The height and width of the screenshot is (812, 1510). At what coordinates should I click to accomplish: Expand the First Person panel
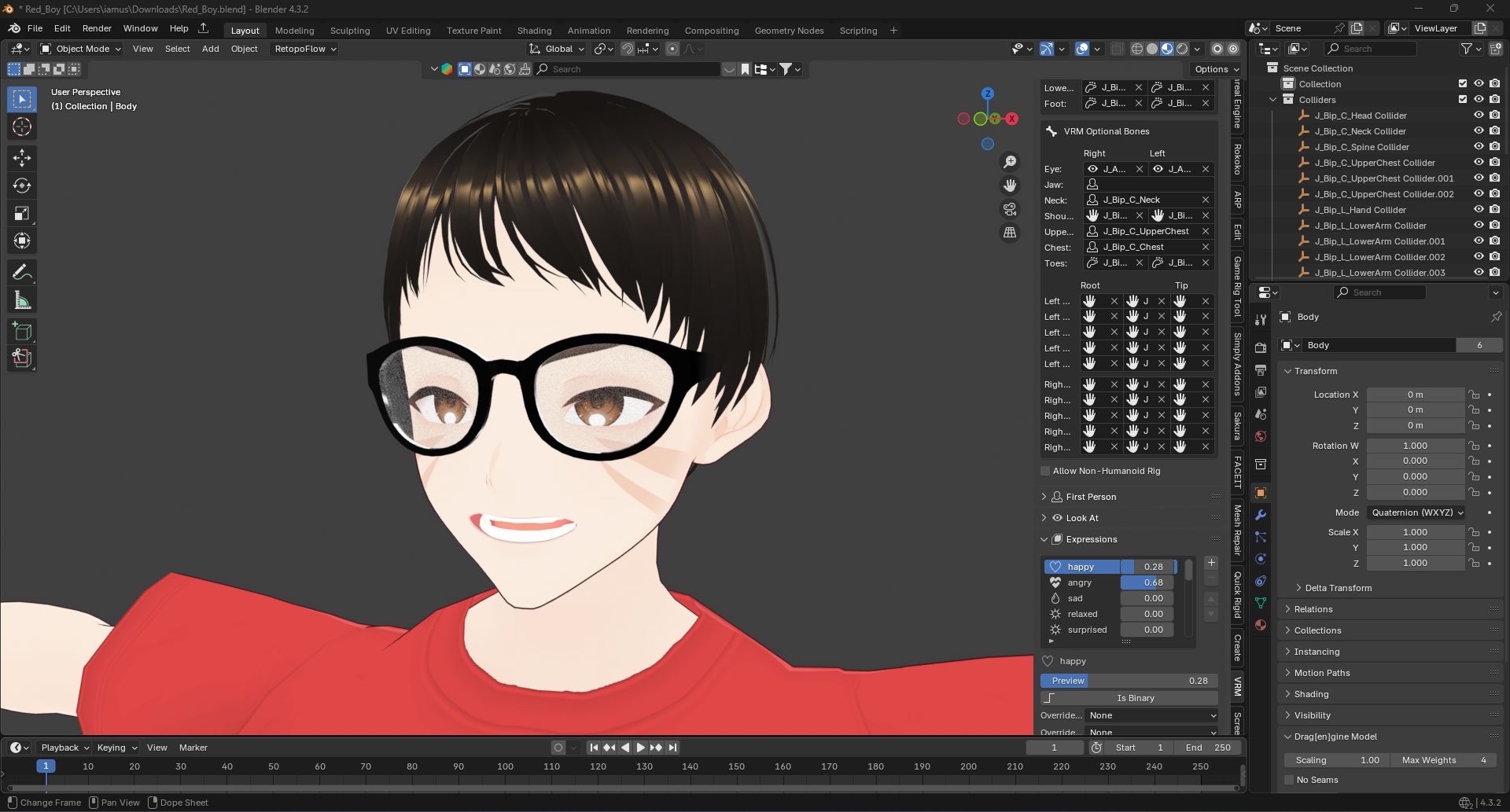pos(1090,497)
